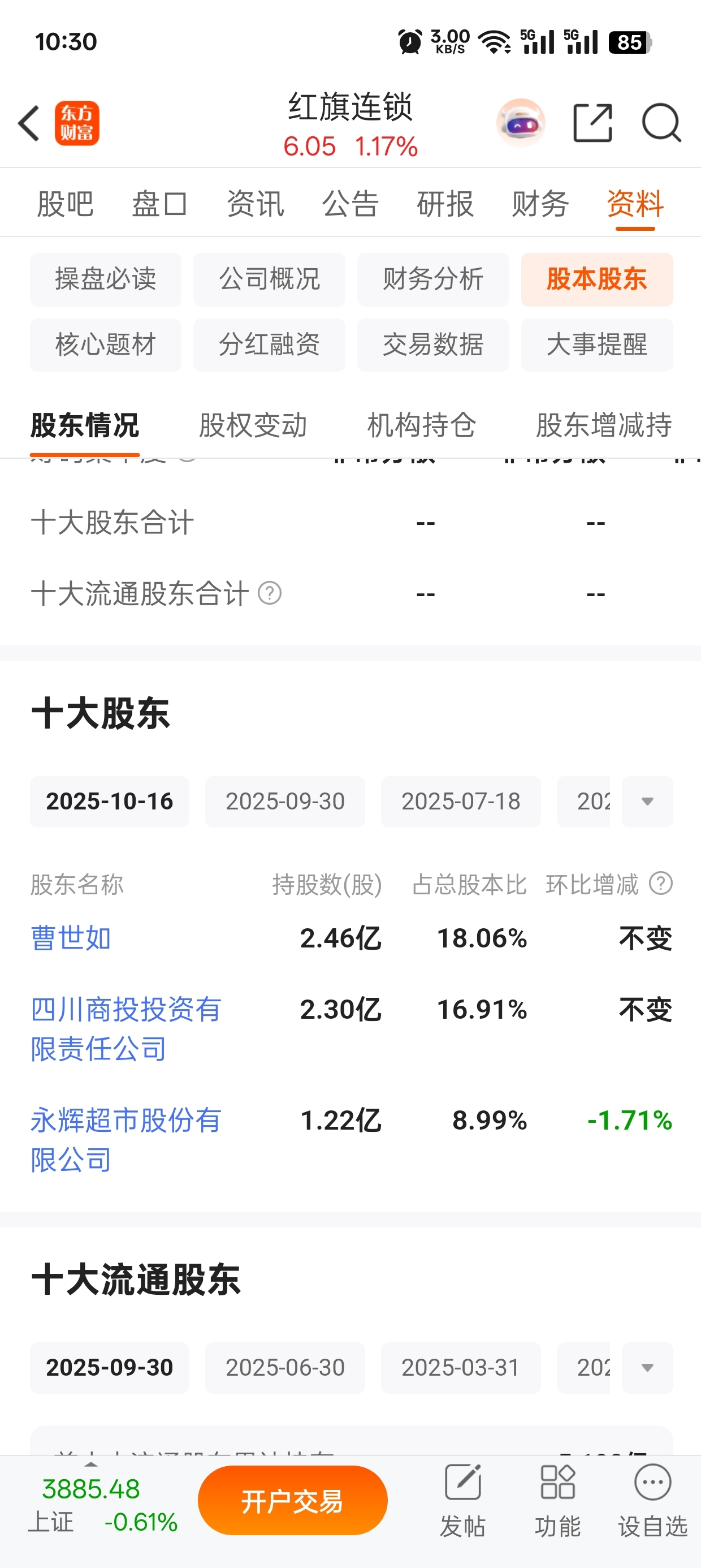Viewport: 701px width, 1568px height.
Task: Tap the 上证 index 3885.48 ticker
Action: [103, 1505]
